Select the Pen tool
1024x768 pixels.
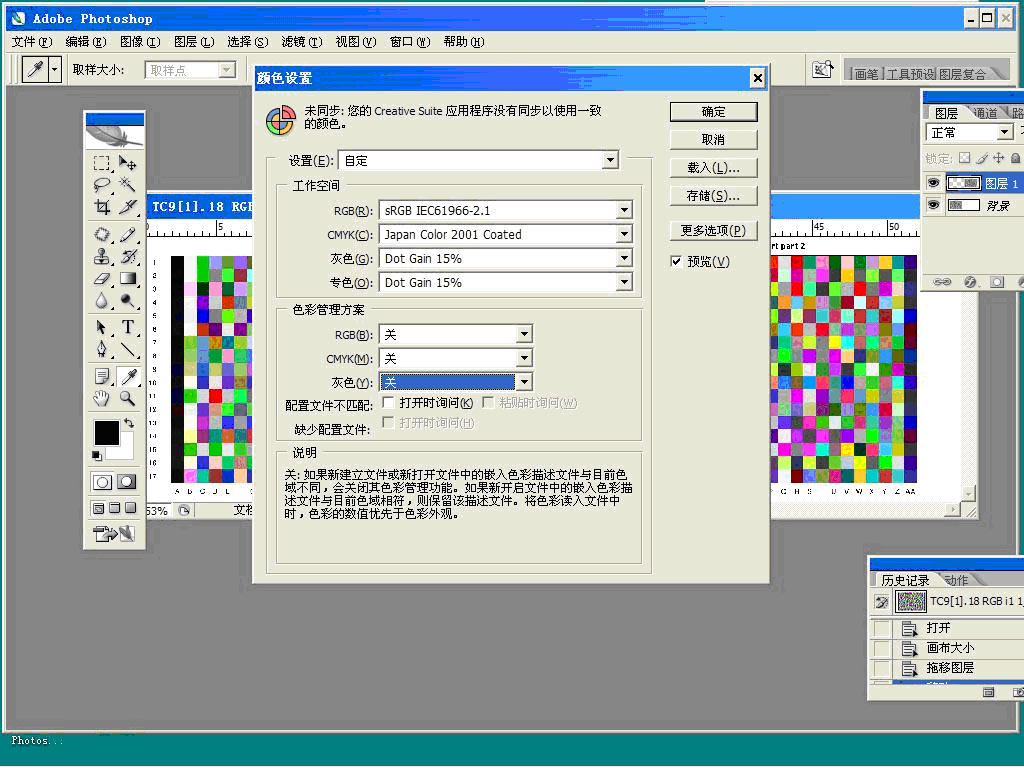[101, 349]
